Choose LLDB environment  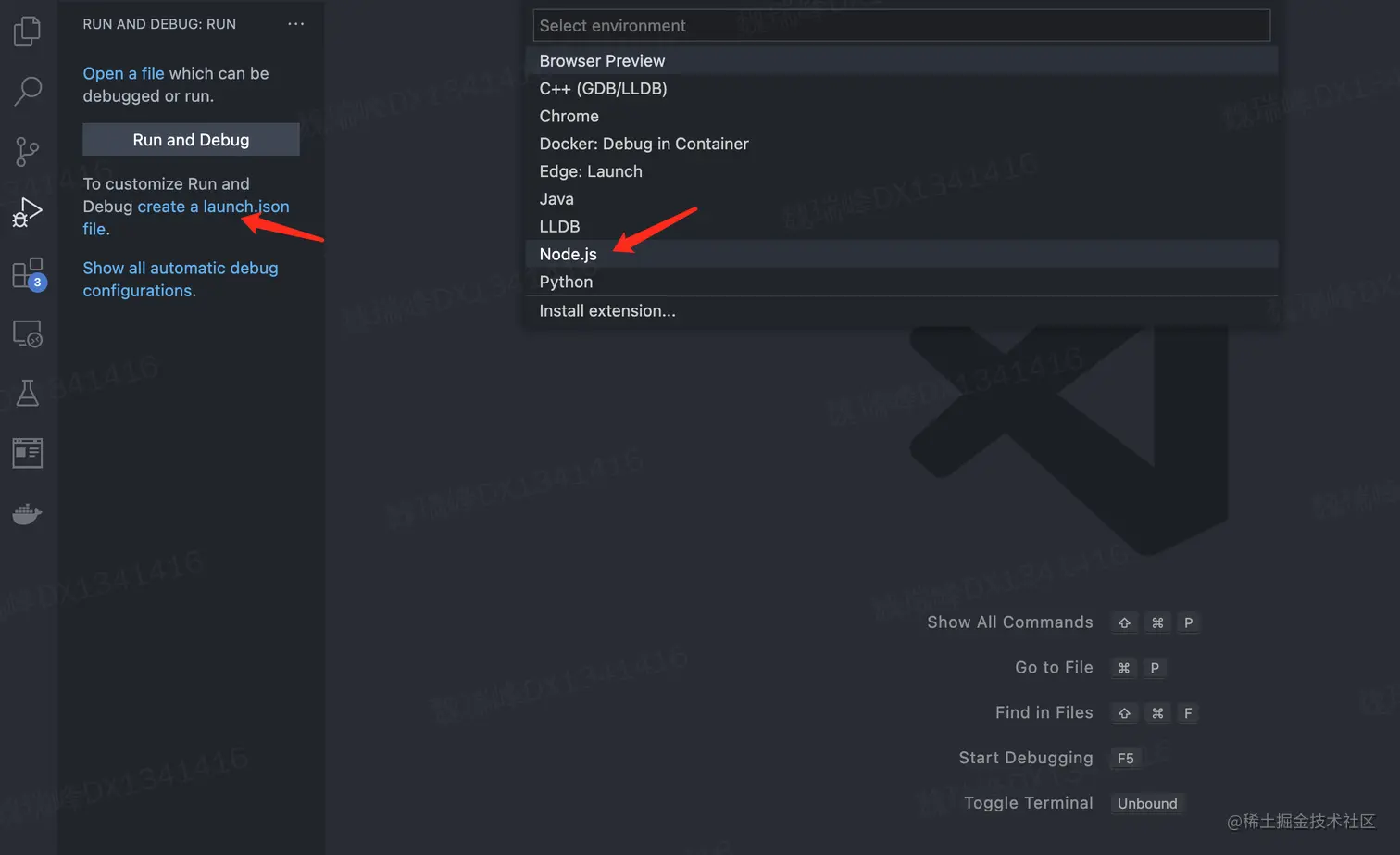(901, 227)
